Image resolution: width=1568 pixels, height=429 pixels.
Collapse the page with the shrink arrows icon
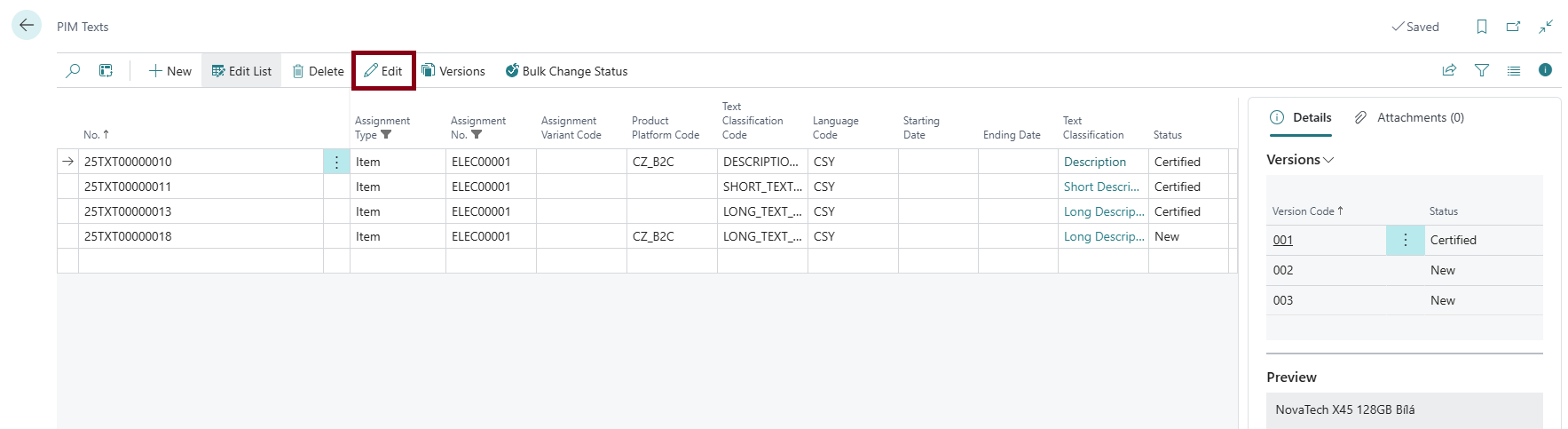[x=1546, y=27]
